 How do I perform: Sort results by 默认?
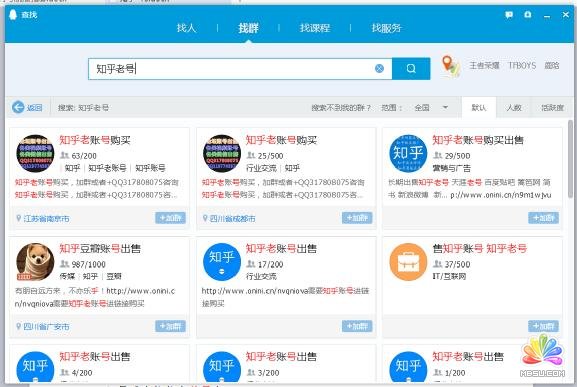click(479, 107)
